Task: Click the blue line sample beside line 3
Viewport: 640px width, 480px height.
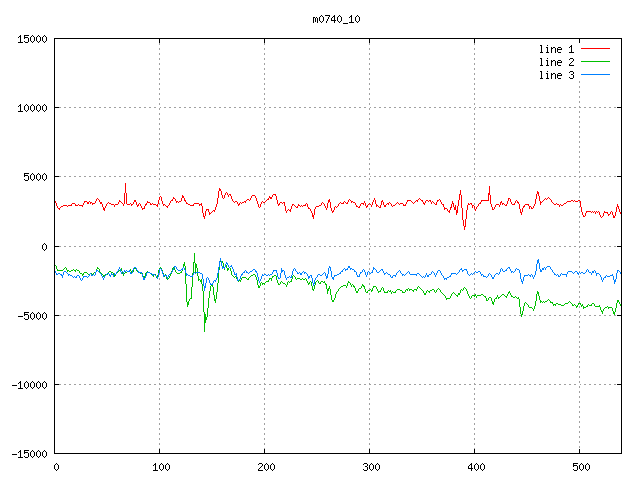Action: pos(595,75)
